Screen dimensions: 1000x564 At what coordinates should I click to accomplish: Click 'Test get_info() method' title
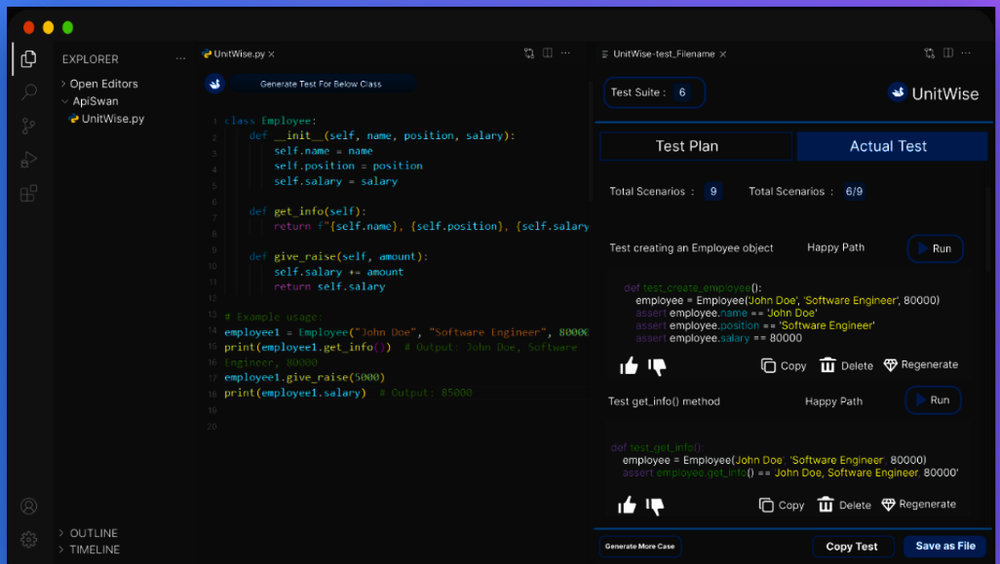click(x=664, y=401)
